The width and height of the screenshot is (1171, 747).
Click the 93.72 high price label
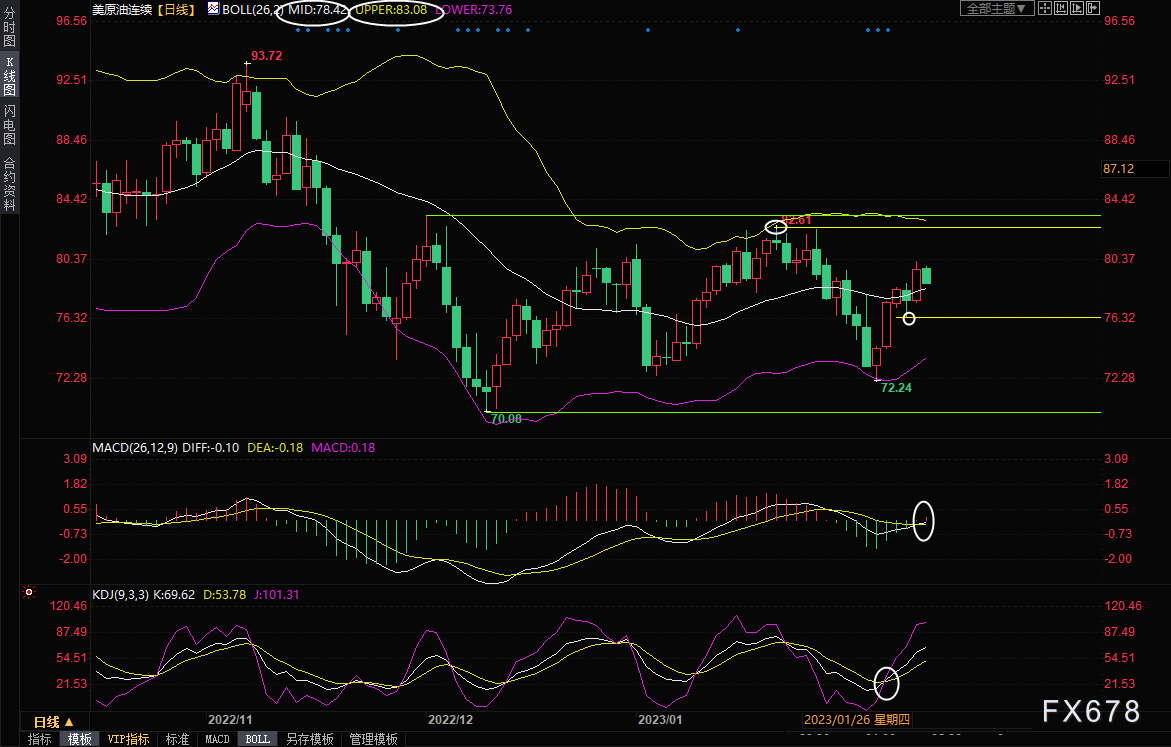point(267,55)
